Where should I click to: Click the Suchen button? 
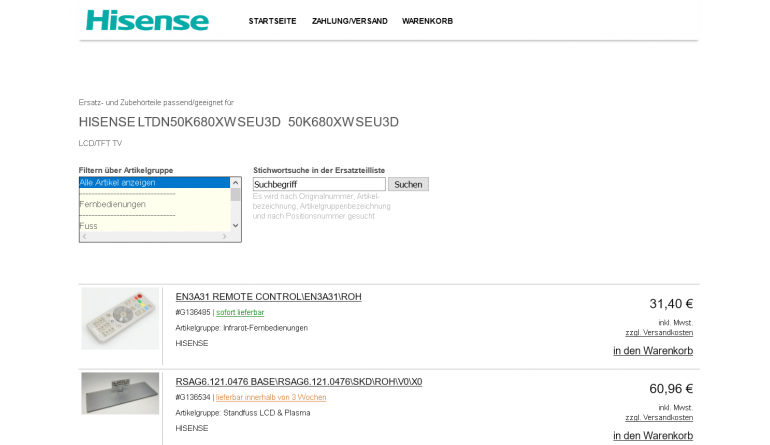tap(408, 184)
